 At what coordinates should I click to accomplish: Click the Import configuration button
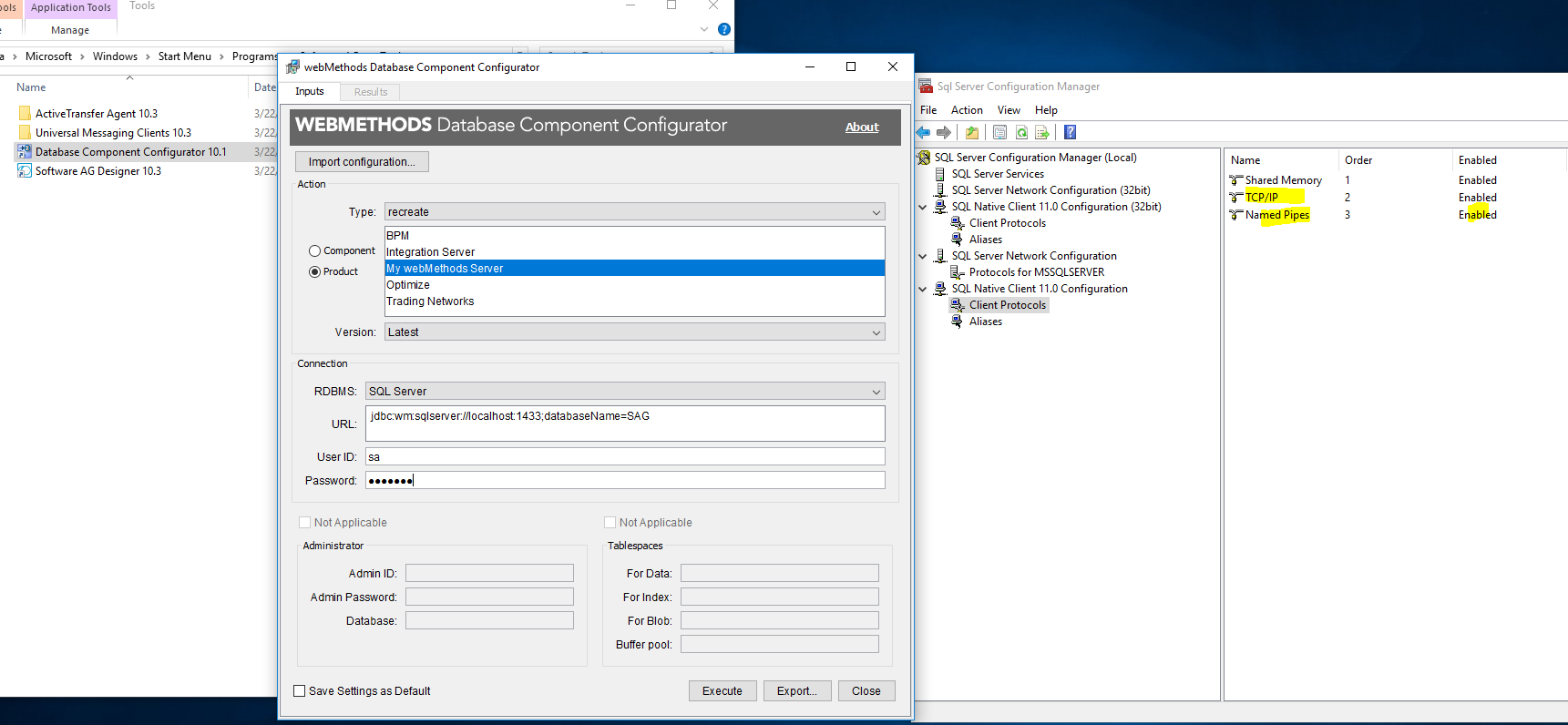click(x=362, y=162)
